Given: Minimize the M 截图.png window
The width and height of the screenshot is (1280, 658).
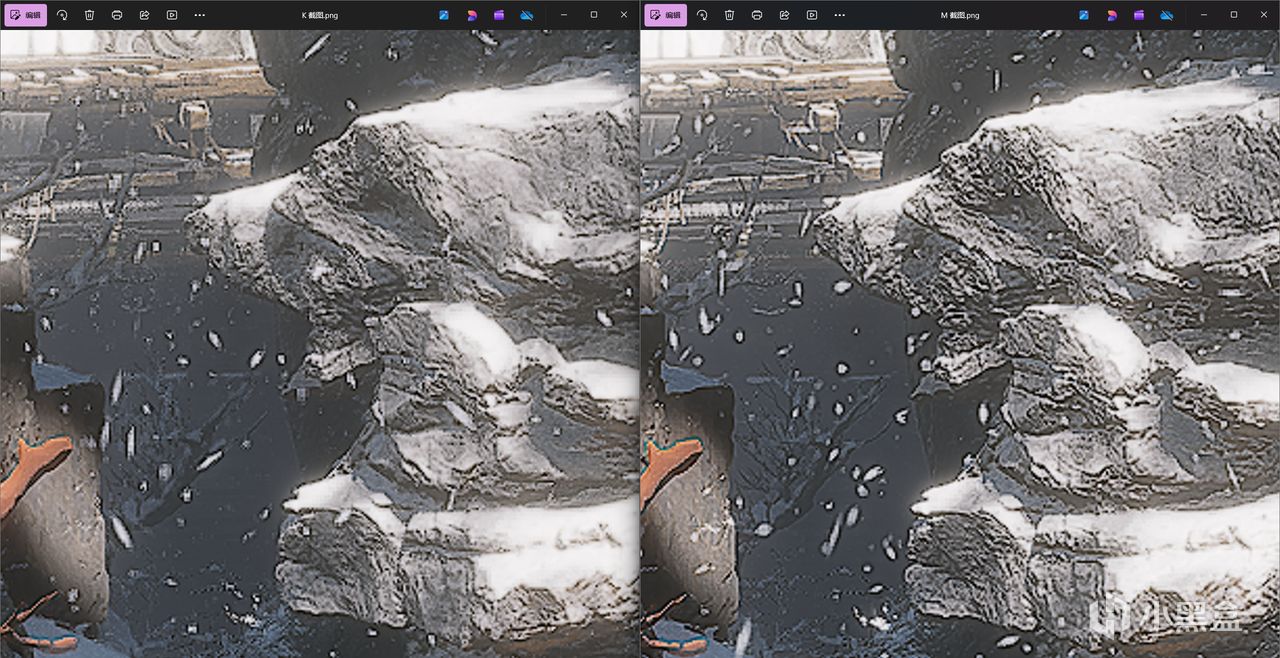Looking at the screenshot, I should coord(1204,15).
